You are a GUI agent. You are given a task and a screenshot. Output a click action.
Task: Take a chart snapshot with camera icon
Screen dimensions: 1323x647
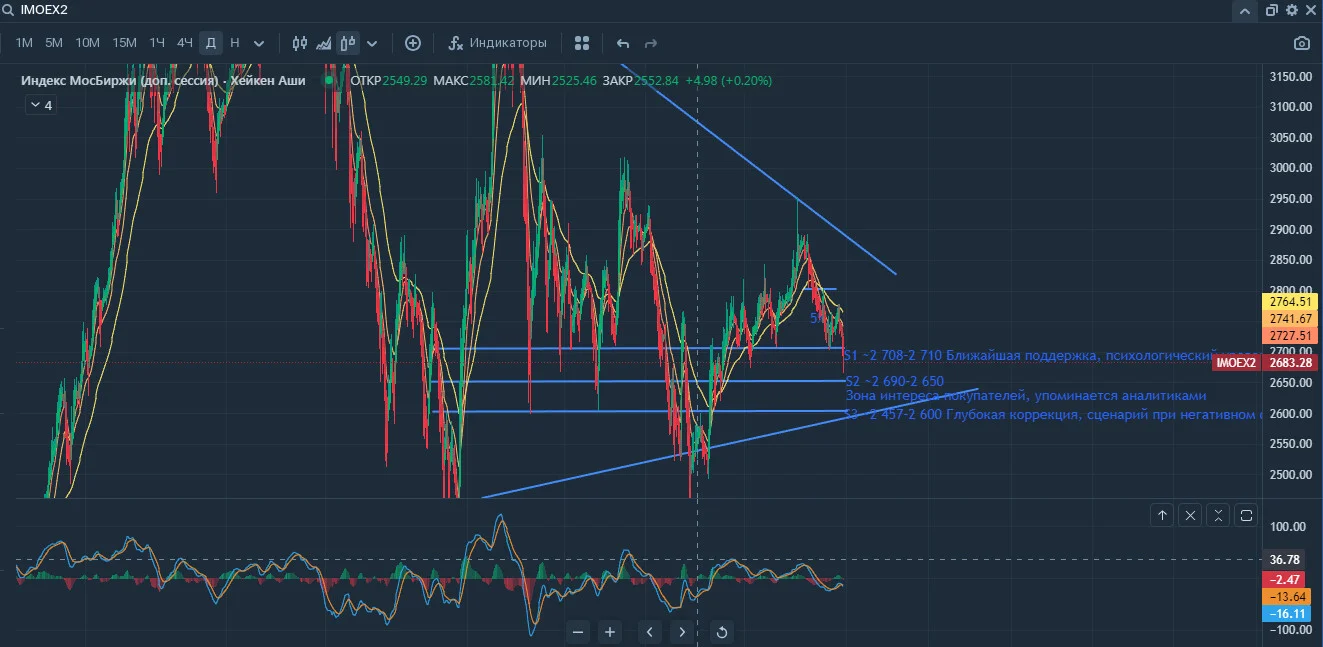tap(1301, 43)
